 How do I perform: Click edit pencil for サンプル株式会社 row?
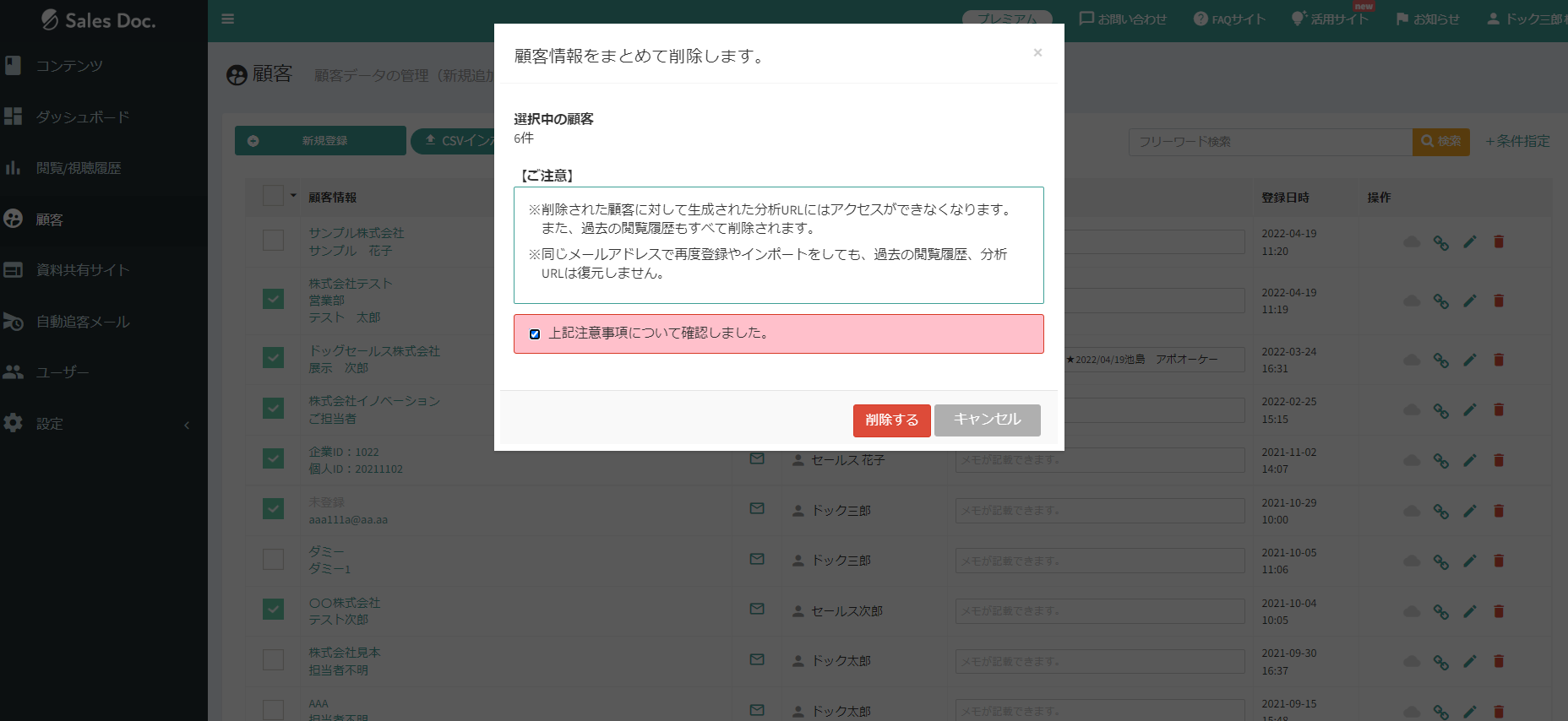point(1470,242)
